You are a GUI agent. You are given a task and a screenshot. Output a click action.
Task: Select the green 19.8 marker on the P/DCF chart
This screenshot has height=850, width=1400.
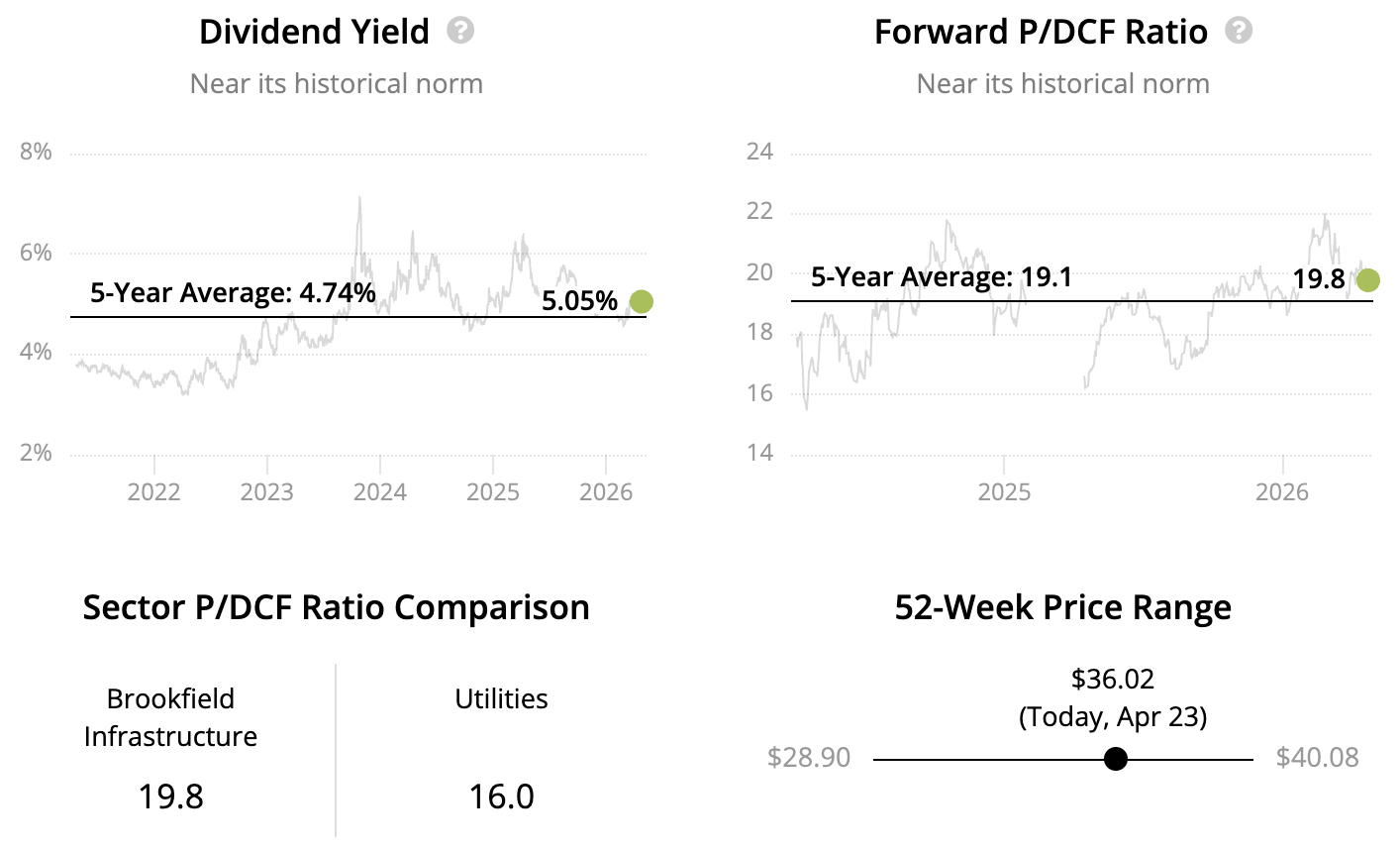pos(1367,280)
